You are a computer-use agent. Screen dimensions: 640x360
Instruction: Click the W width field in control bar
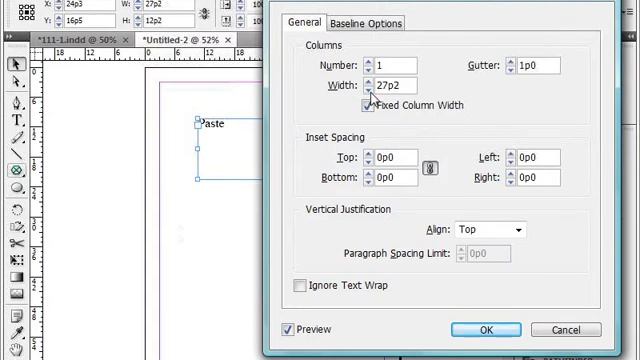(x=169, y=4)
